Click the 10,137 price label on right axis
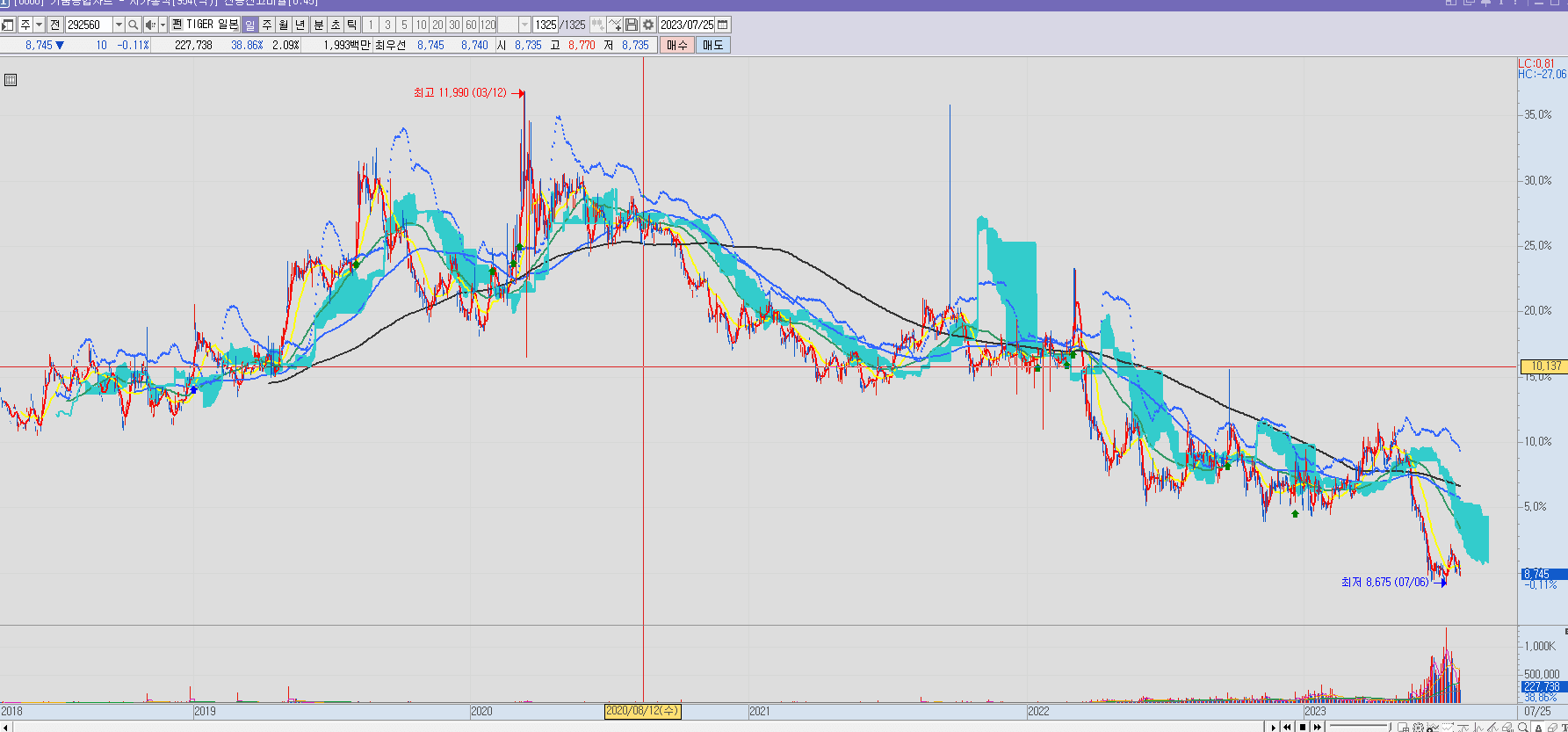Screen dimensions: 1568x732 pos(1543,366)
